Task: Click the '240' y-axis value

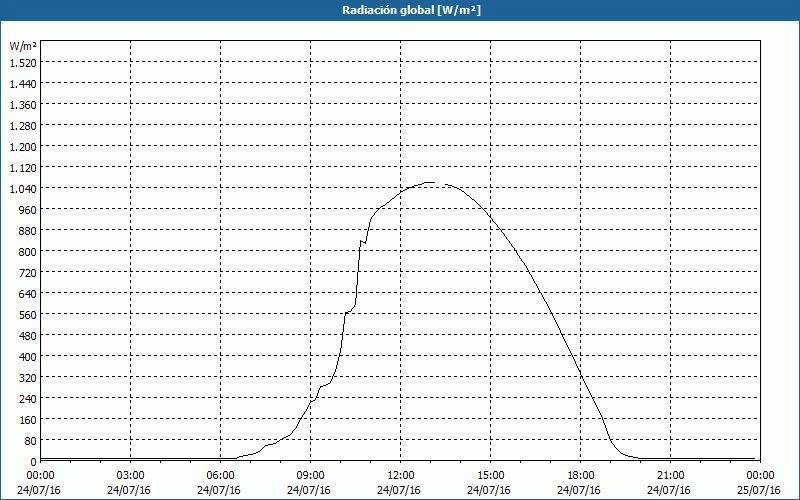Action: point(27,398)
